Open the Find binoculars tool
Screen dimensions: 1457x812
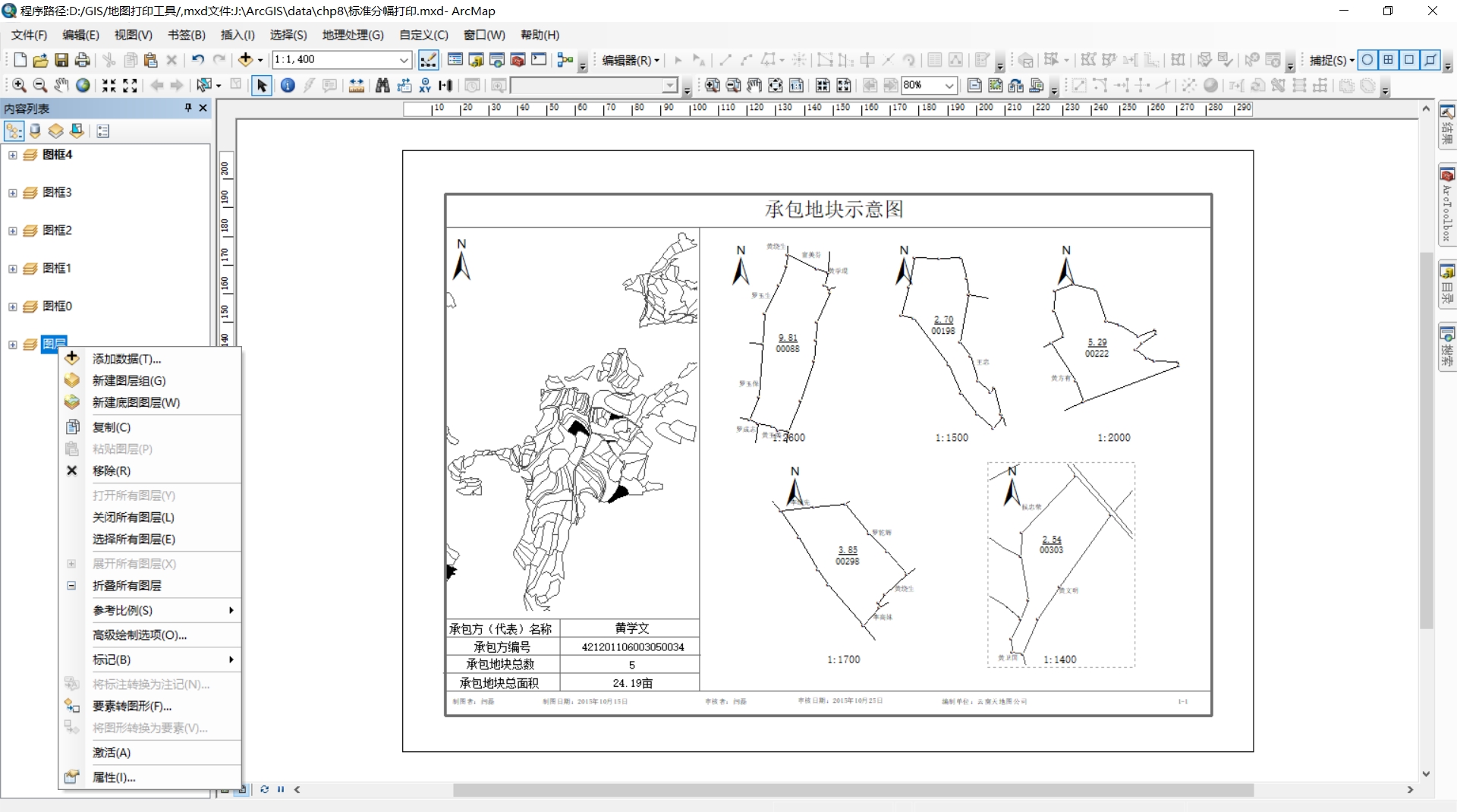click(x=382, y=86)
